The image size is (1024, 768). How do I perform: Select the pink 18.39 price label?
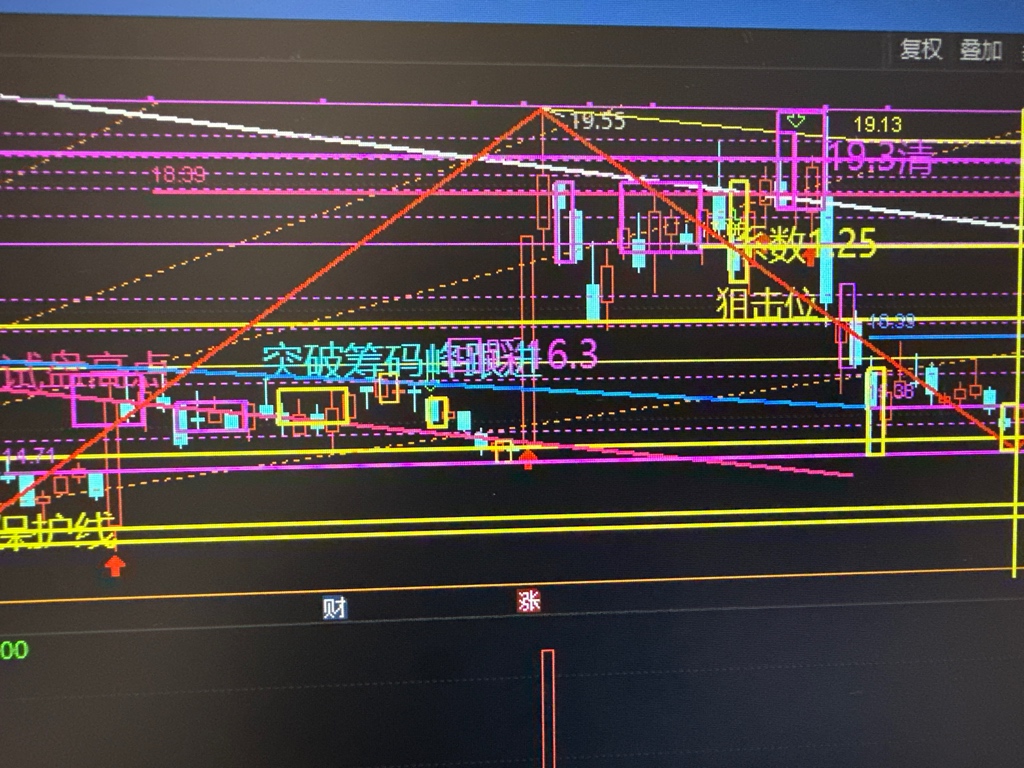178,174
